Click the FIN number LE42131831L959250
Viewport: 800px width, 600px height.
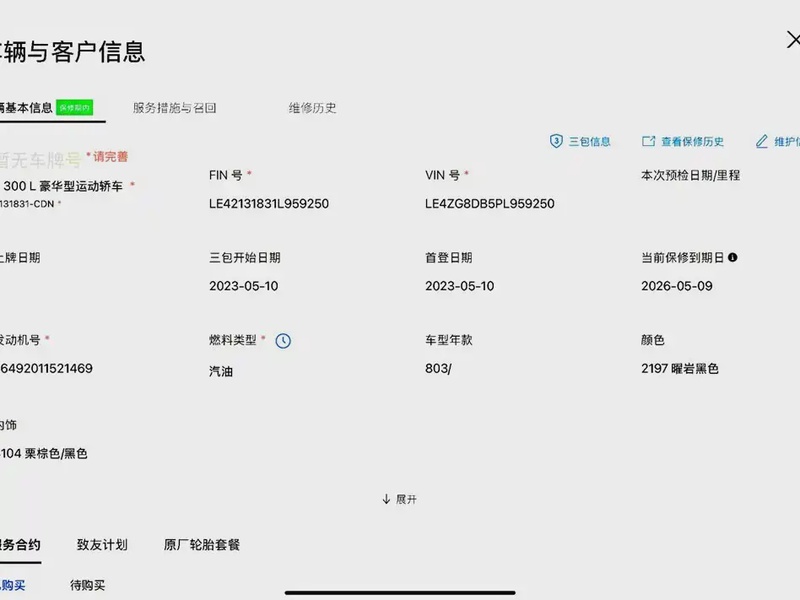tap(268, 204)
